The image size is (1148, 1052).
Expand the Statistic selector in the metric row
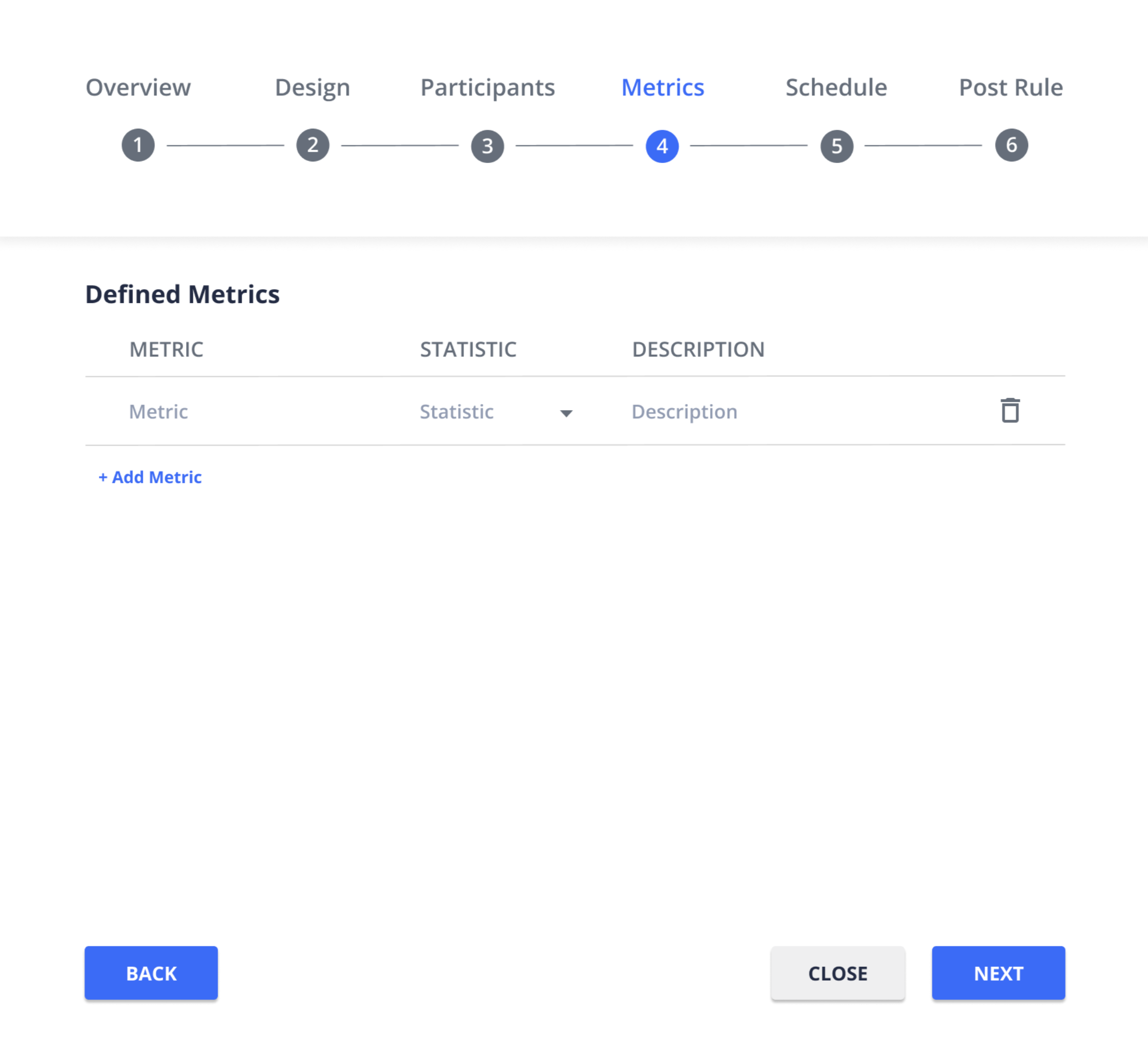click(x=496, y=412)
